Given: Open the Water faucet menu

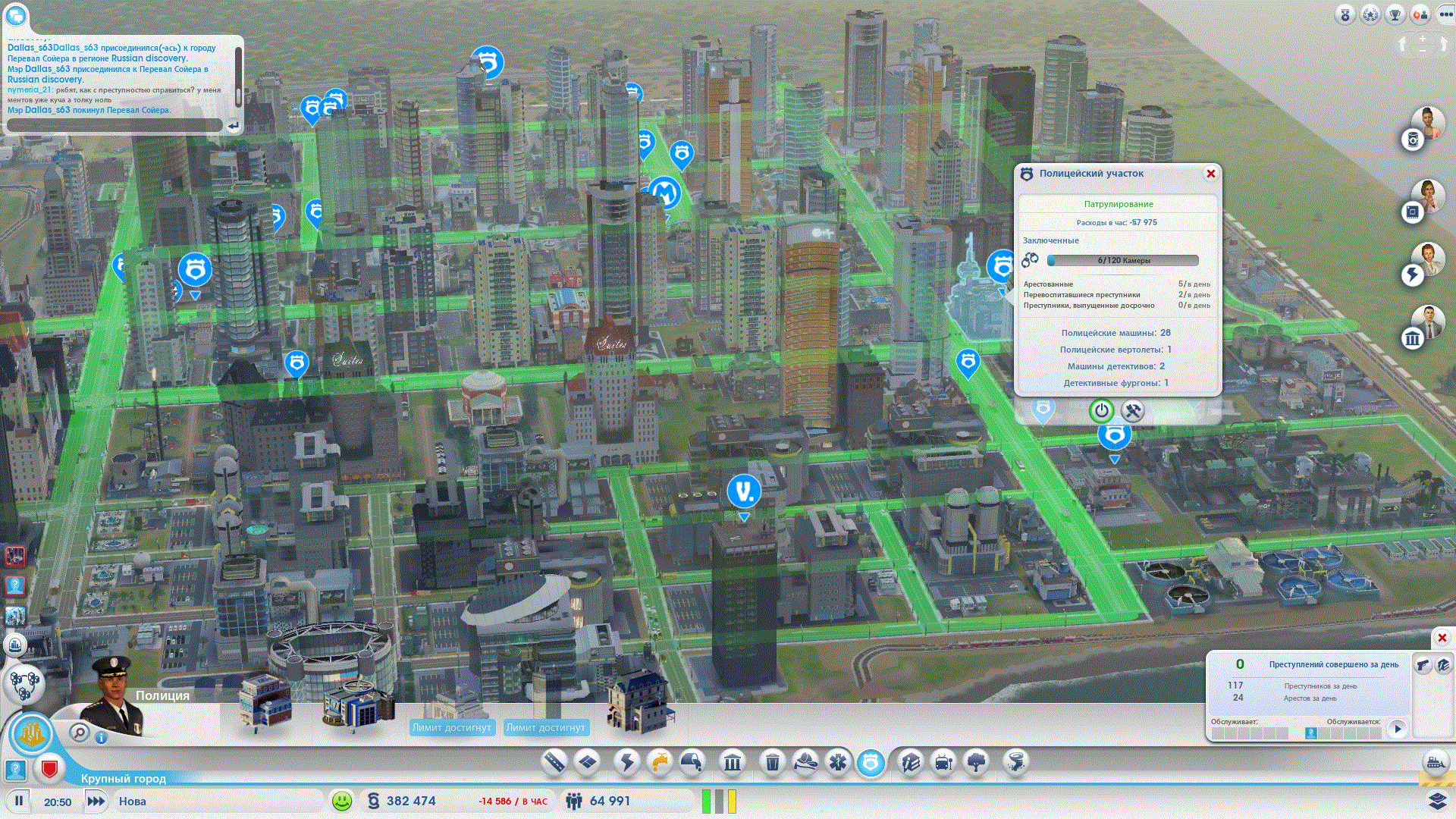Looking at the screenshot, I should [661, 761].
